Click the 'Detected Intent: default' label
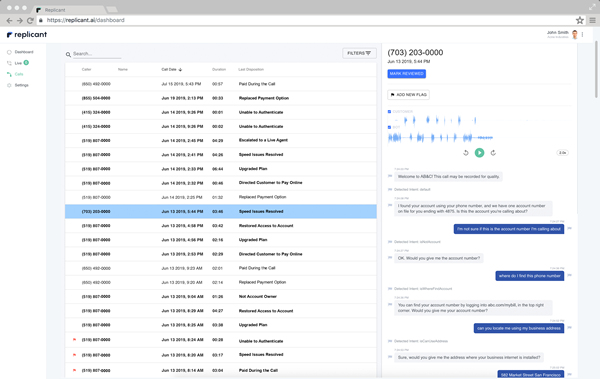Viewport: 600px width, 379px height. pyautogui.click(x=412, y=190)
